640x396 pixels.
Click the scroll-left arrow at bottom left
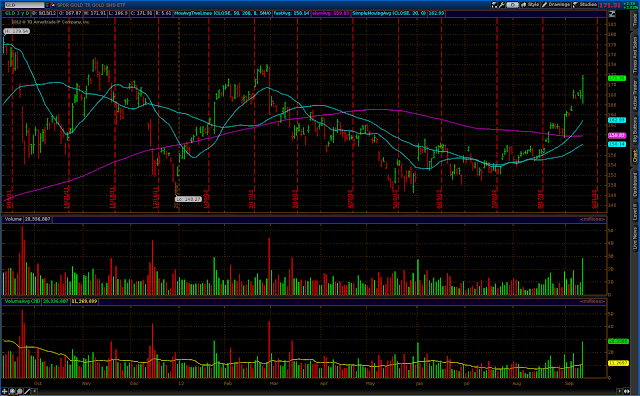pyautogui.click(x=34, y=391)
